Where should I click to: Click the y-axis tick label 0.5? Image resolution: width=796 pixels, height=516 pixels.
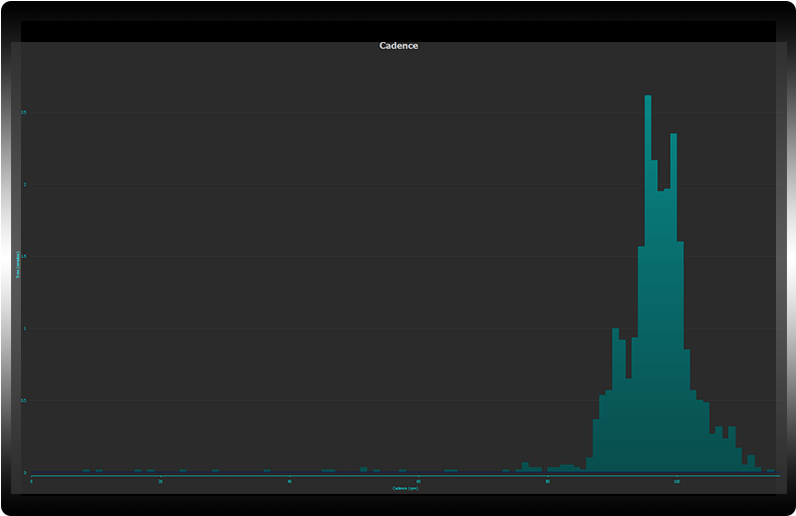[x=24, y=400]
